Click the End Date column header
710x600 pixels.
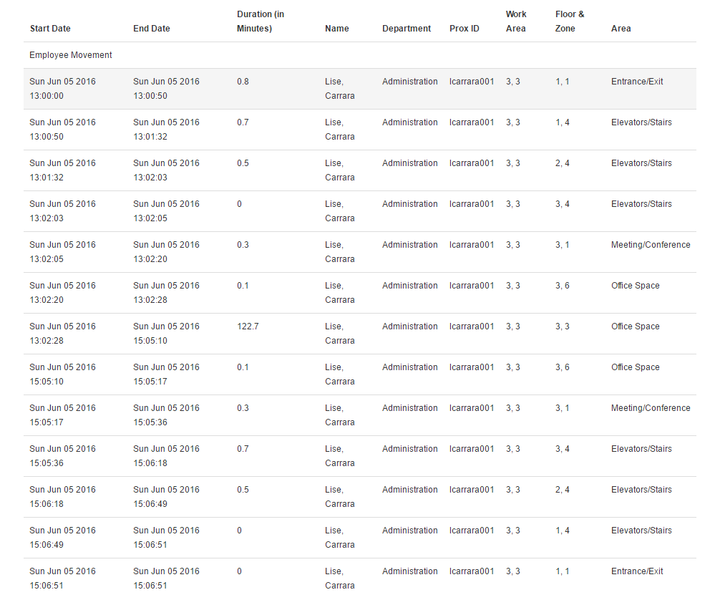tap(151, 29)
